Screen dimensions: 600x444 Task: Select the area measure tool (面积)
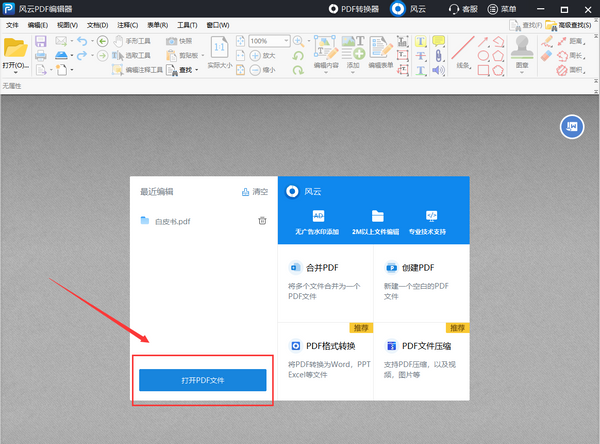(571, 70)
